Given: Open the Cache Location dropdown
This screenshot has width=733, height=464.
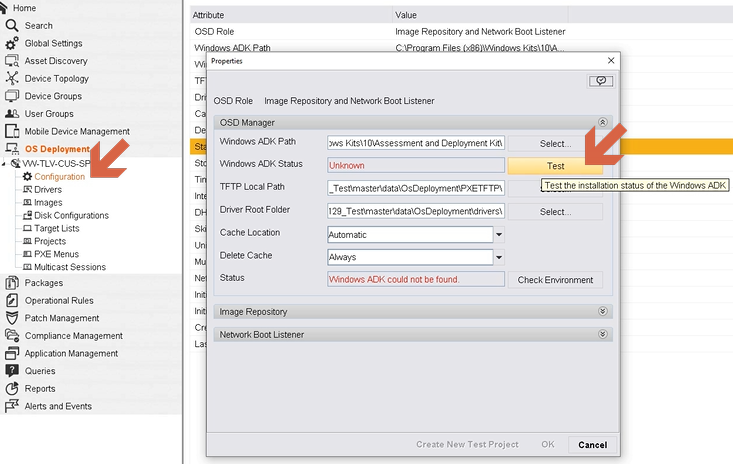Looking at the screenshot, I should (x=499, y=235).
